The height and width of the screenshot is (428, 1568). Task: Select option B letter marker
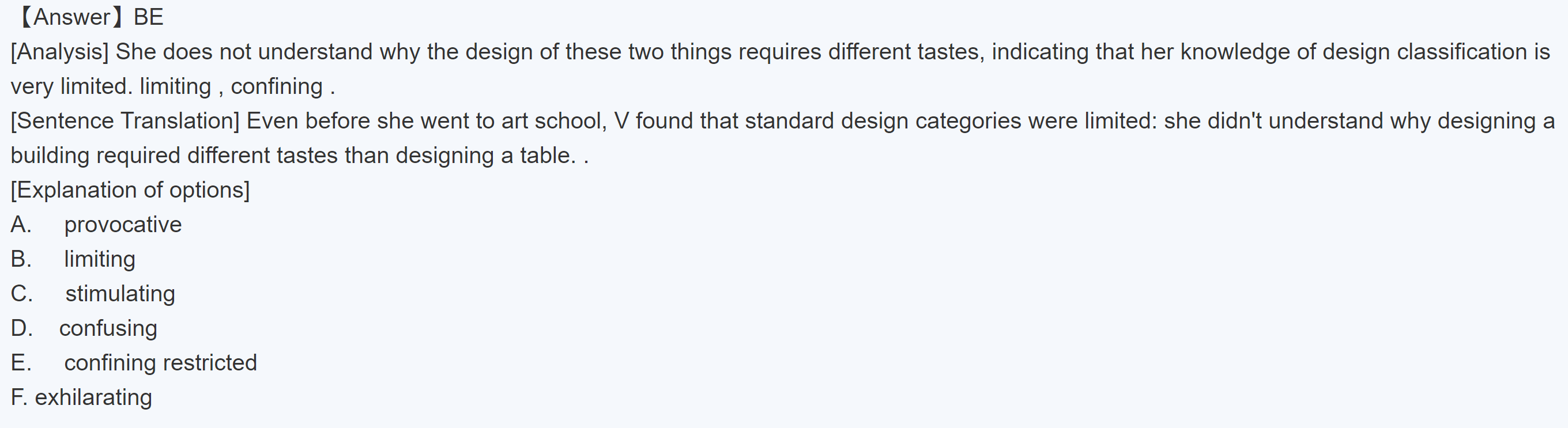coord(21,260)
